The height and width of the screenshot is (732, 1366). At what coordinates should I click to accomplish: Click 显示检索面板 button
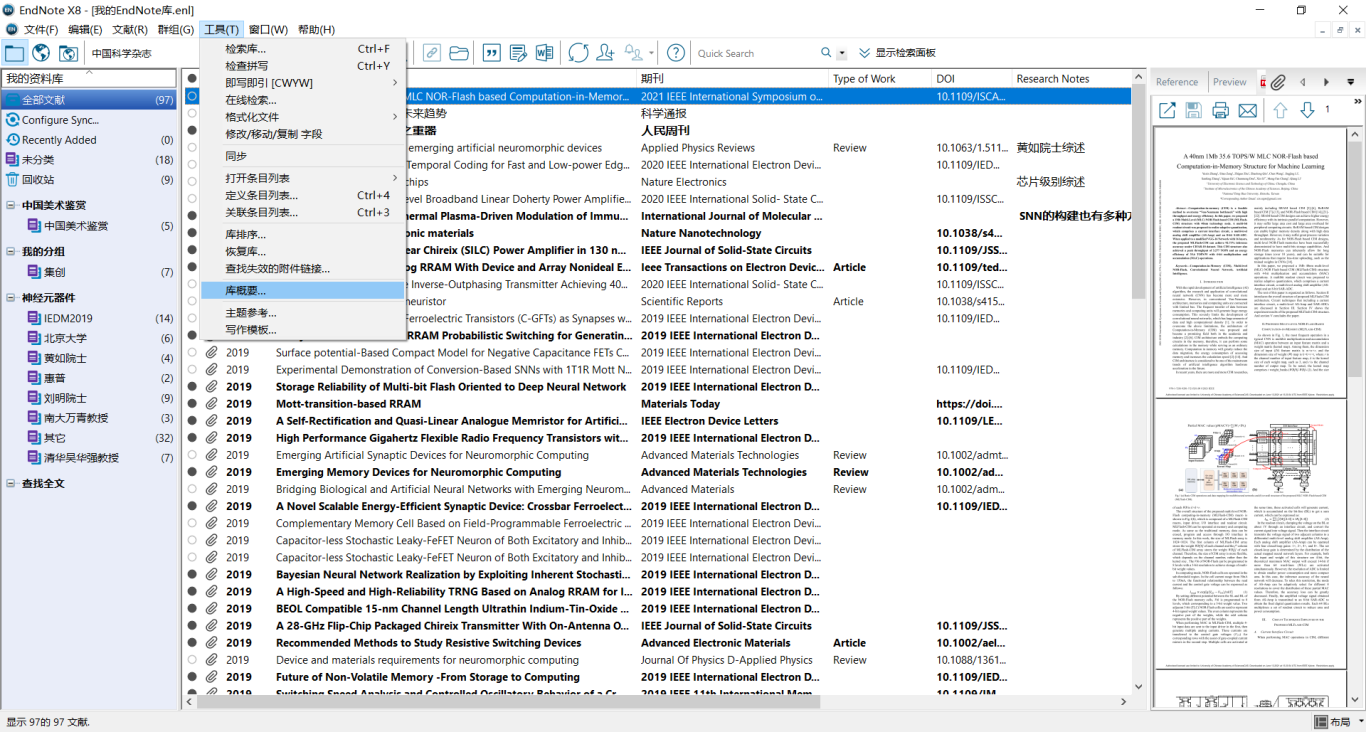tap(897, 53)
